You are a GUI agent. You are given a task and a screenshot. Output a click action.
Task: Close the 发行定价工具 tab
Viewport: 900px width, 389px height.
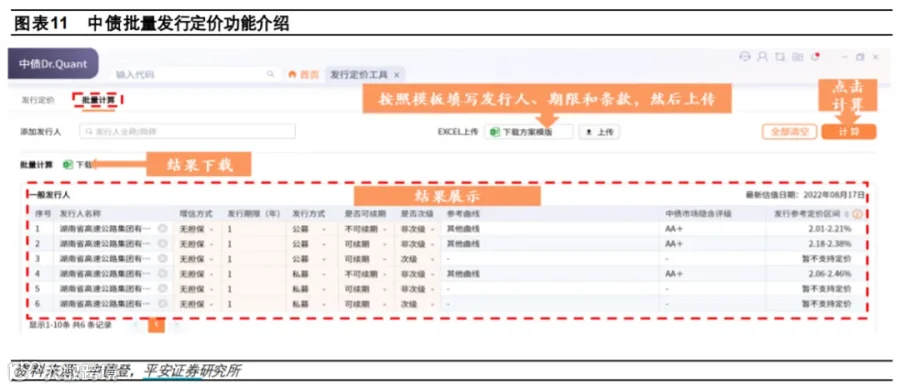(397, 75)
